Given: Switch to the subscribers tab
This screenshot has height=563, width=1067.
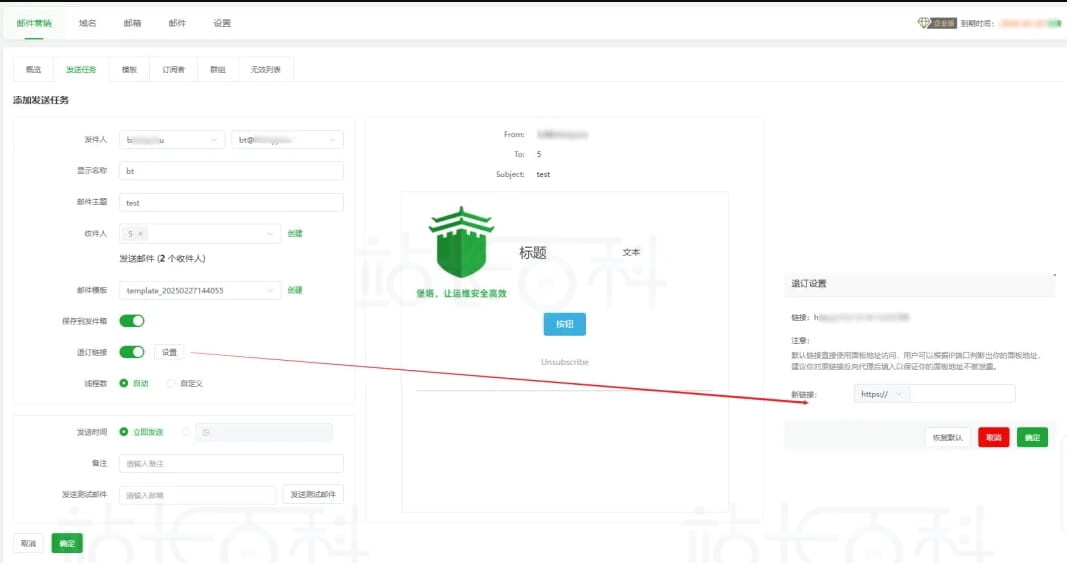Looking at the screenshot, I should pos(173,70).
